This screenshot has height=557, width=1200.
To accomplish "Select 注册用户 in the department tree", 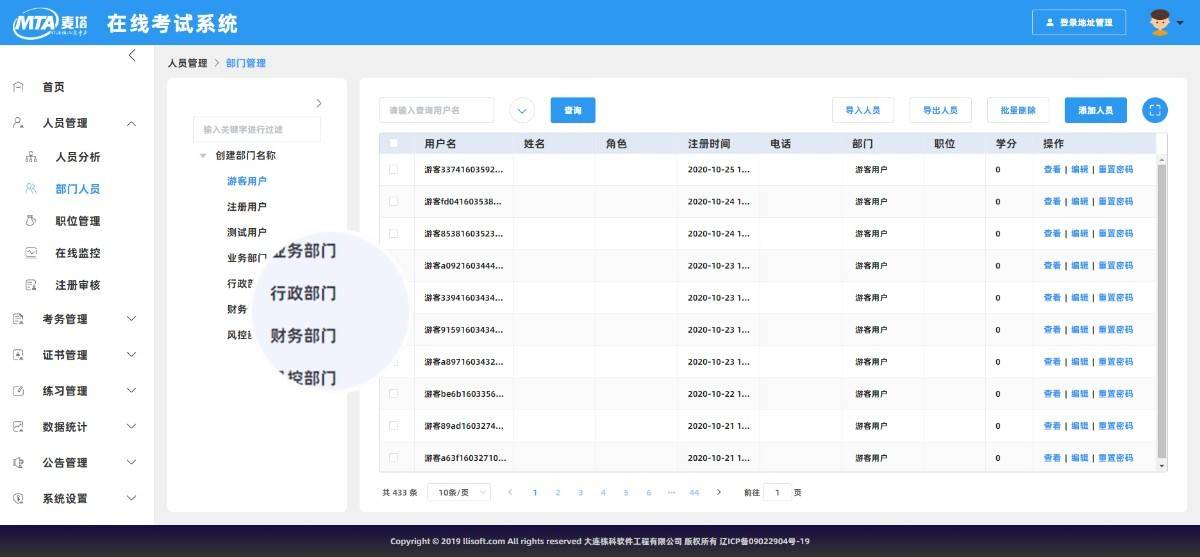I will pyautogui.click(x=247, y=207).
